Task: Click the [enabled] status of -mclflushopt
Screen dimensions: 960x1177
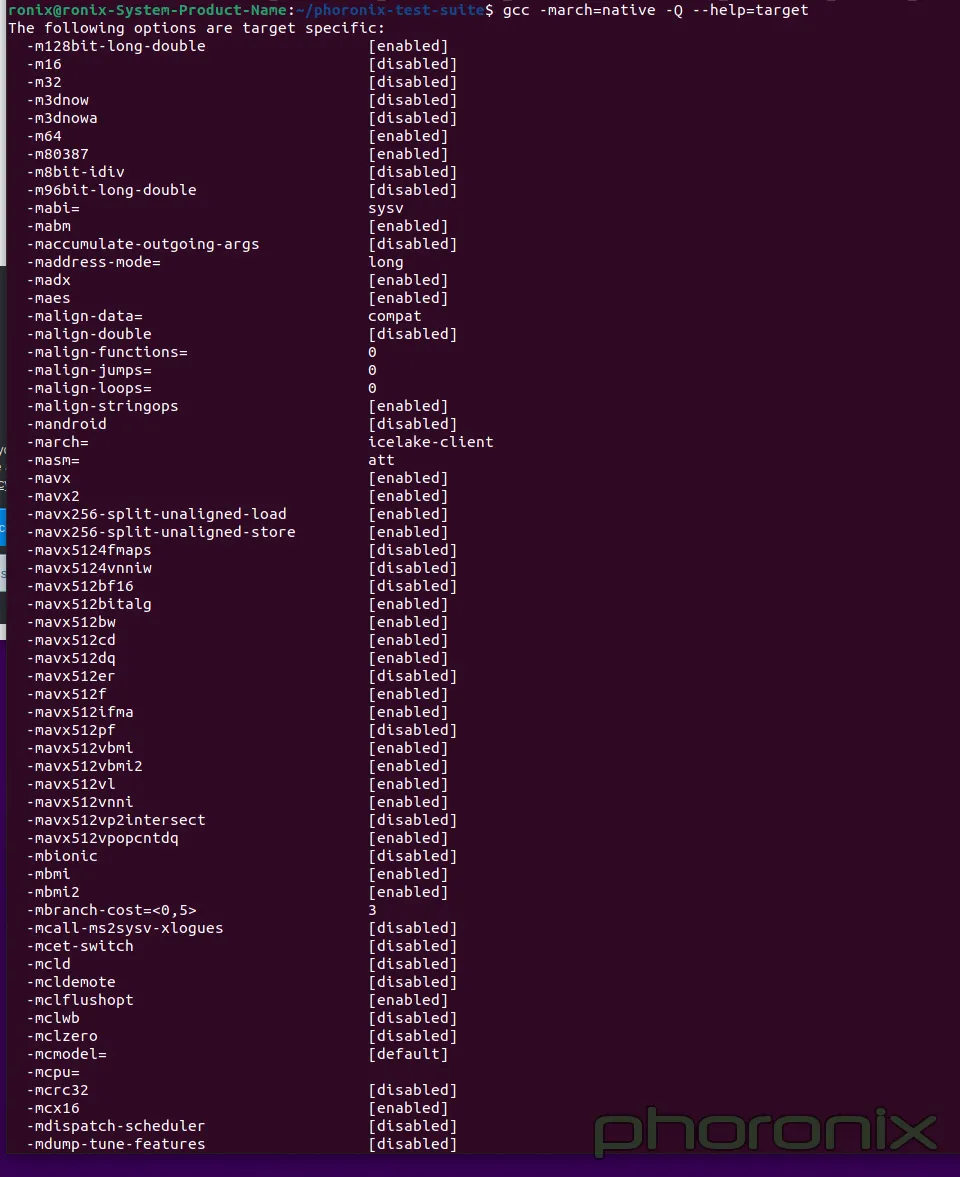Action: 408,1001
